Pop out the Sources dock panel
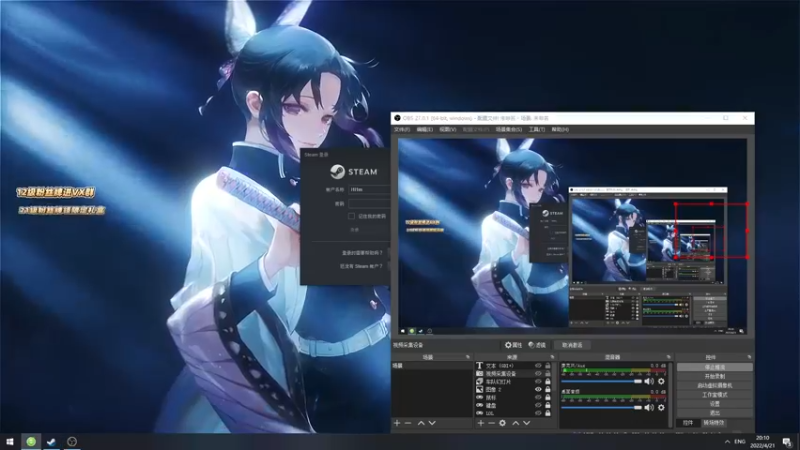 (x=552, y=357)
